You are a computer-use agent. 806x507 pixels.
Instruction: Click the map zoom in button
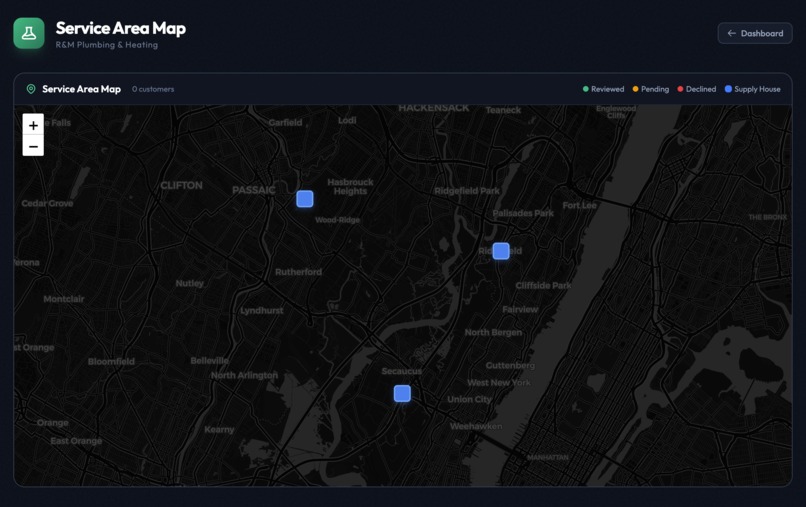pos(33,125)
